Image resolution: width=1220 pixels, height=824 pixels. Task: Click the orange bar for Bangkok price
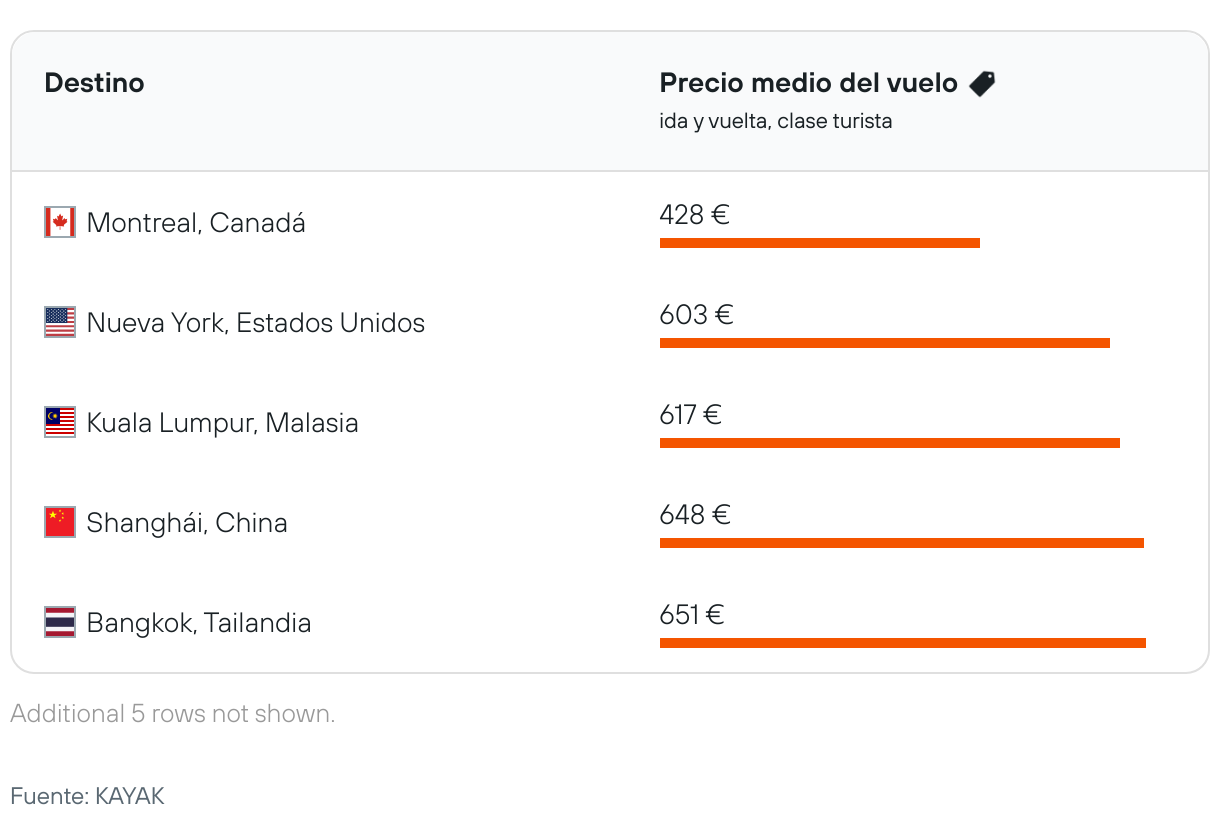(x=902, y=643)
